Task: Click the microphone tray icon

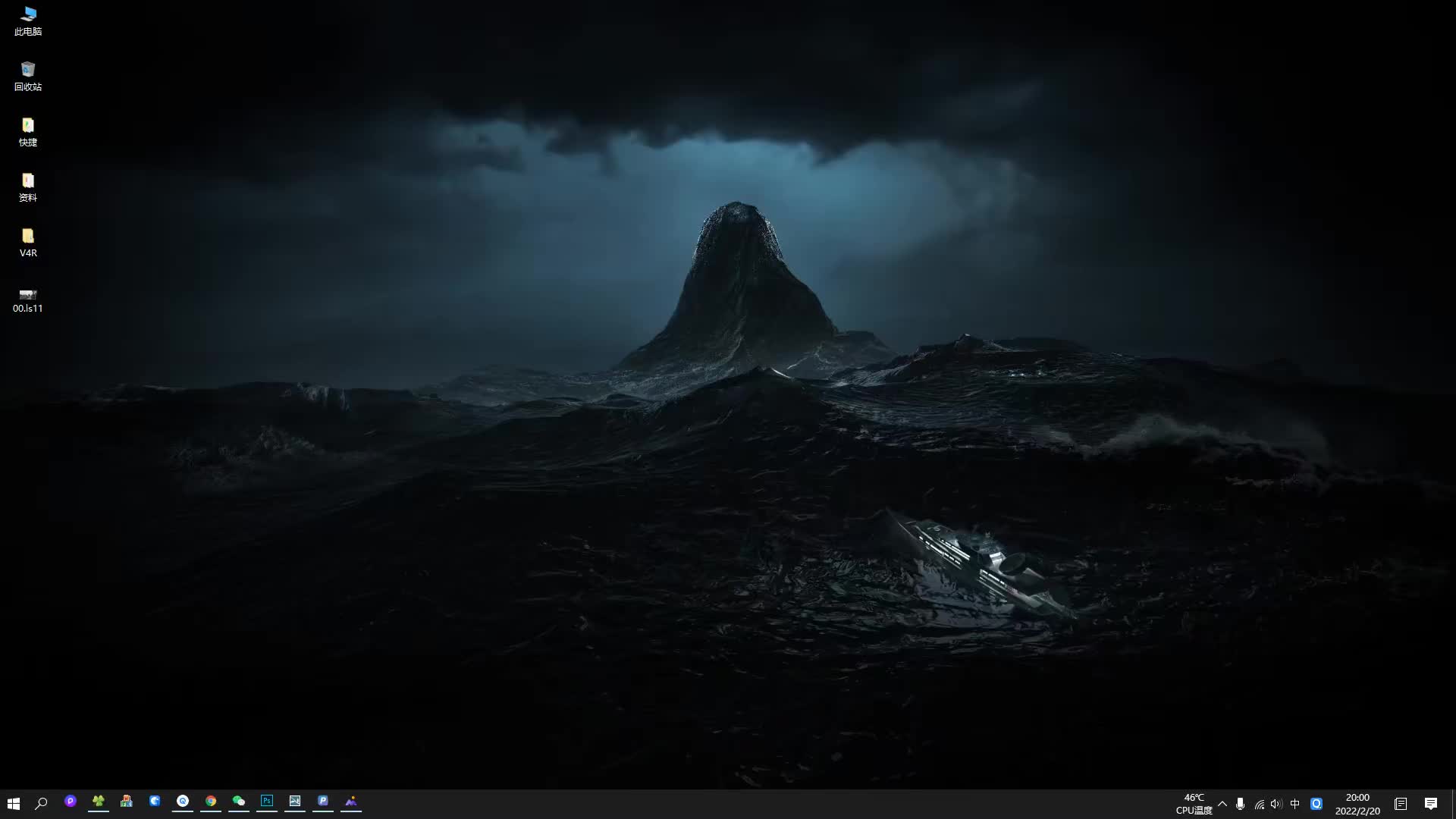Action: click(1240, 804)
